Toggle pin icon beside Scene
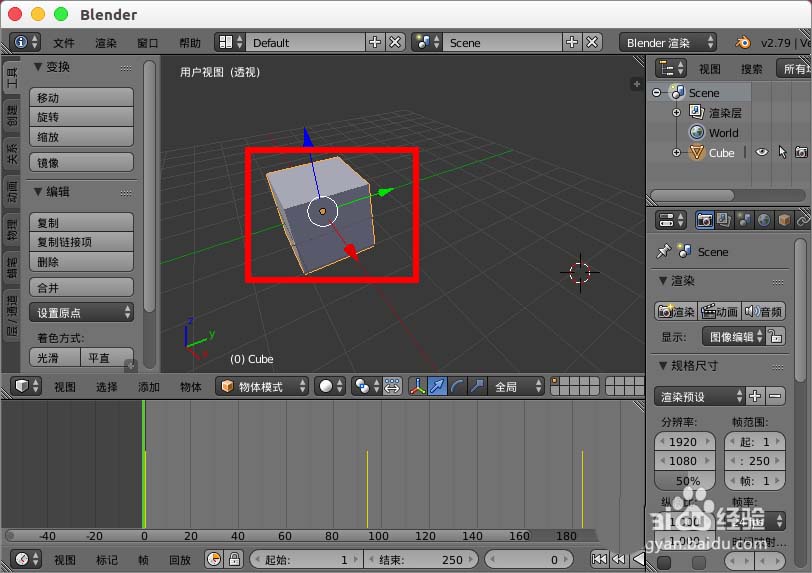Image resolution: width=812 pixels, height=573 pixels. tap(663, 252)
